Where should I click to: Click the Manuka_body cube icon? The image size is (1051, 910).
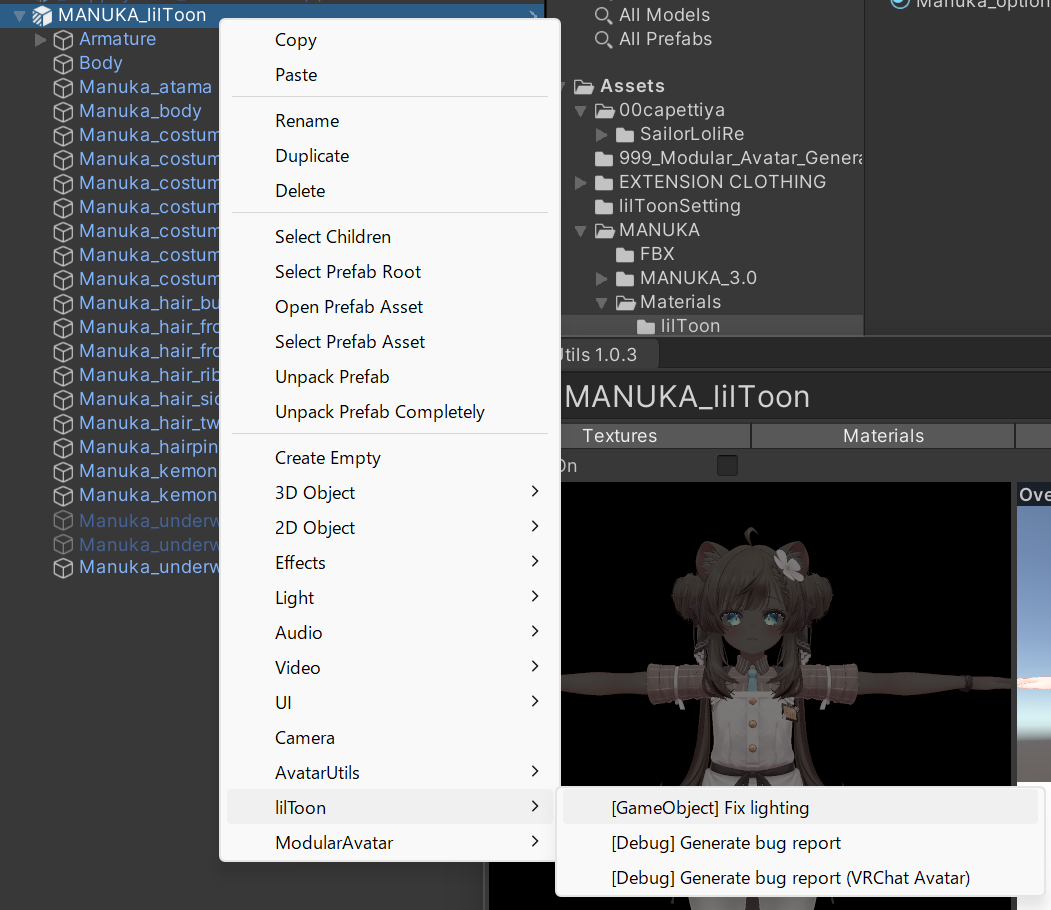pos(63,112)
